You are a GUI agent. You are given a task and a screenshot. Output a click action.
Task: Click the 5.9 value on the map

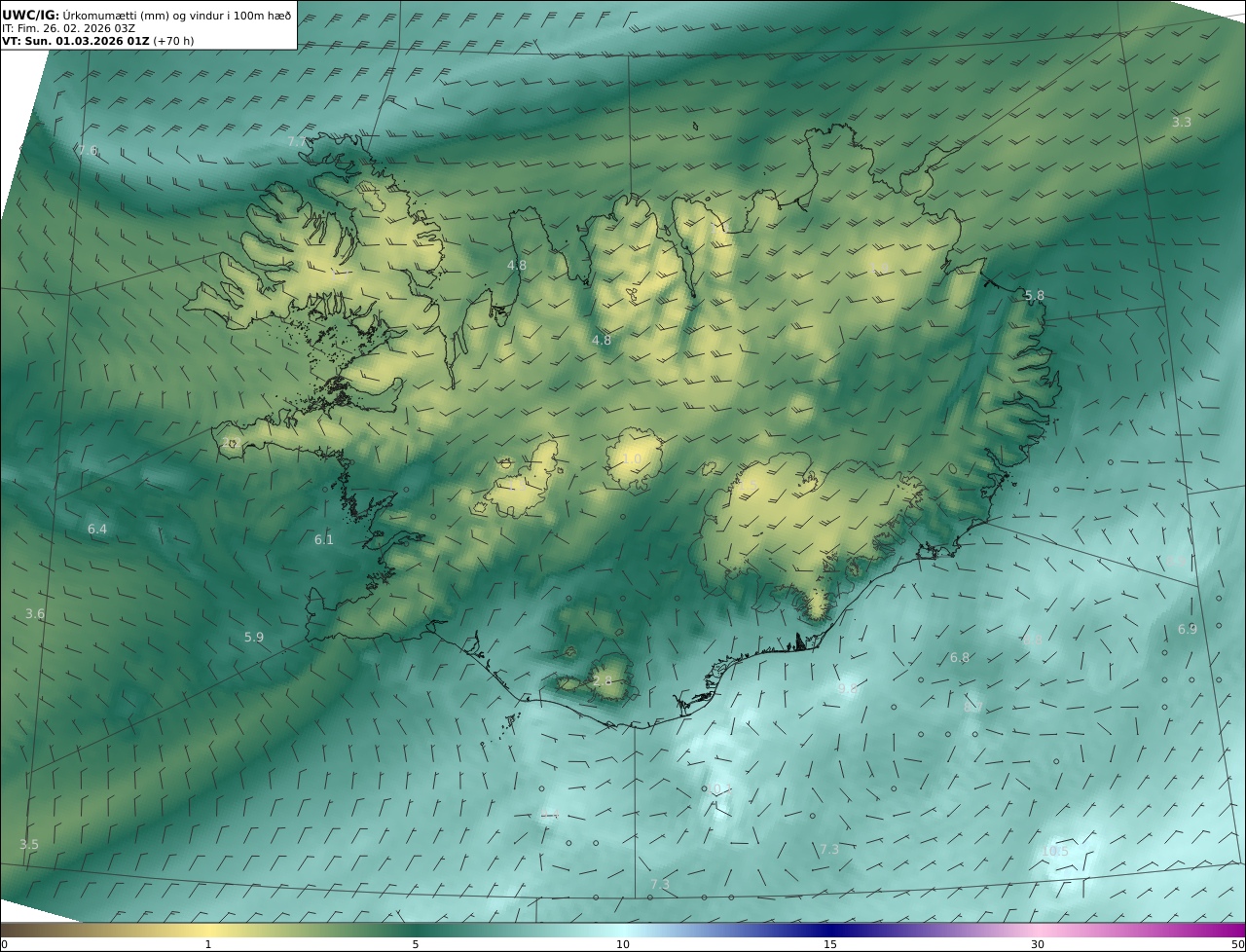tap(253, 637)
